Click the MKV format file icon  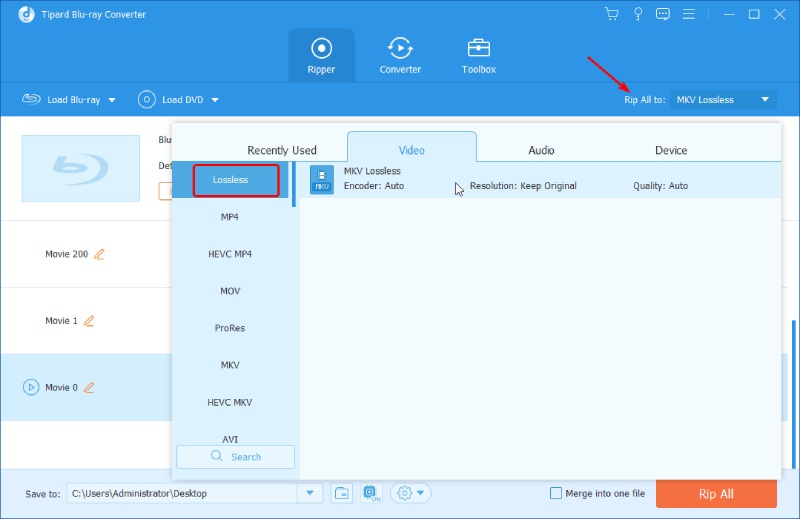point(322,179)
